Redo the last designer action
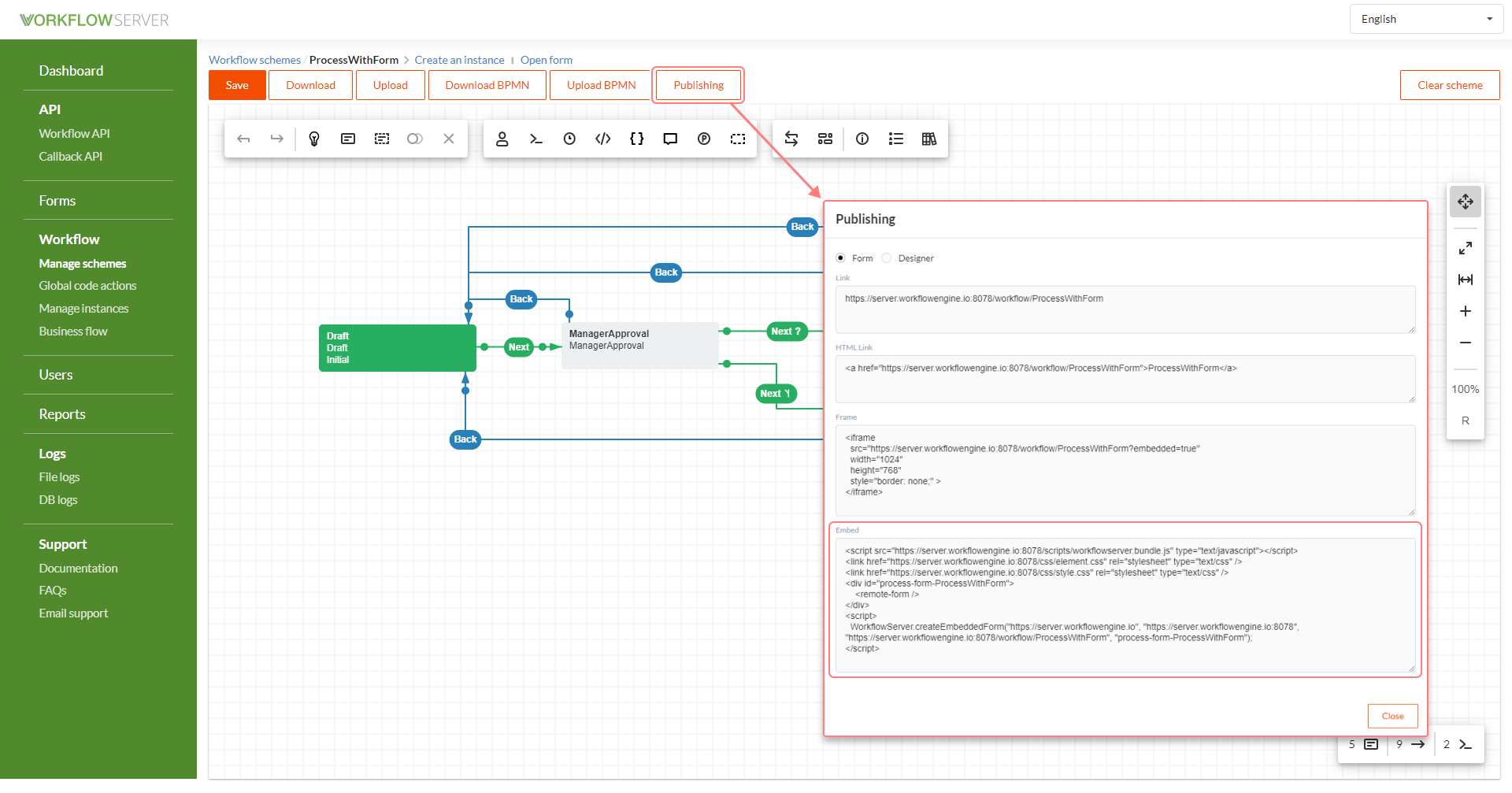The image size is (1512, 793). 276,139
